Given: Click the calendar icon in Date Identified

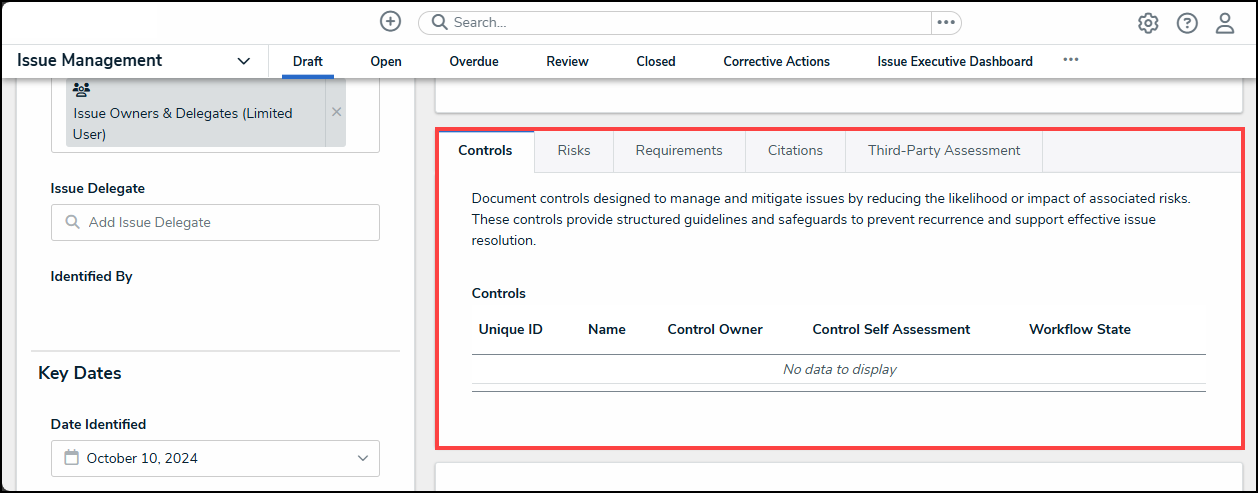Looking at the screenshot, I should 71,458.
